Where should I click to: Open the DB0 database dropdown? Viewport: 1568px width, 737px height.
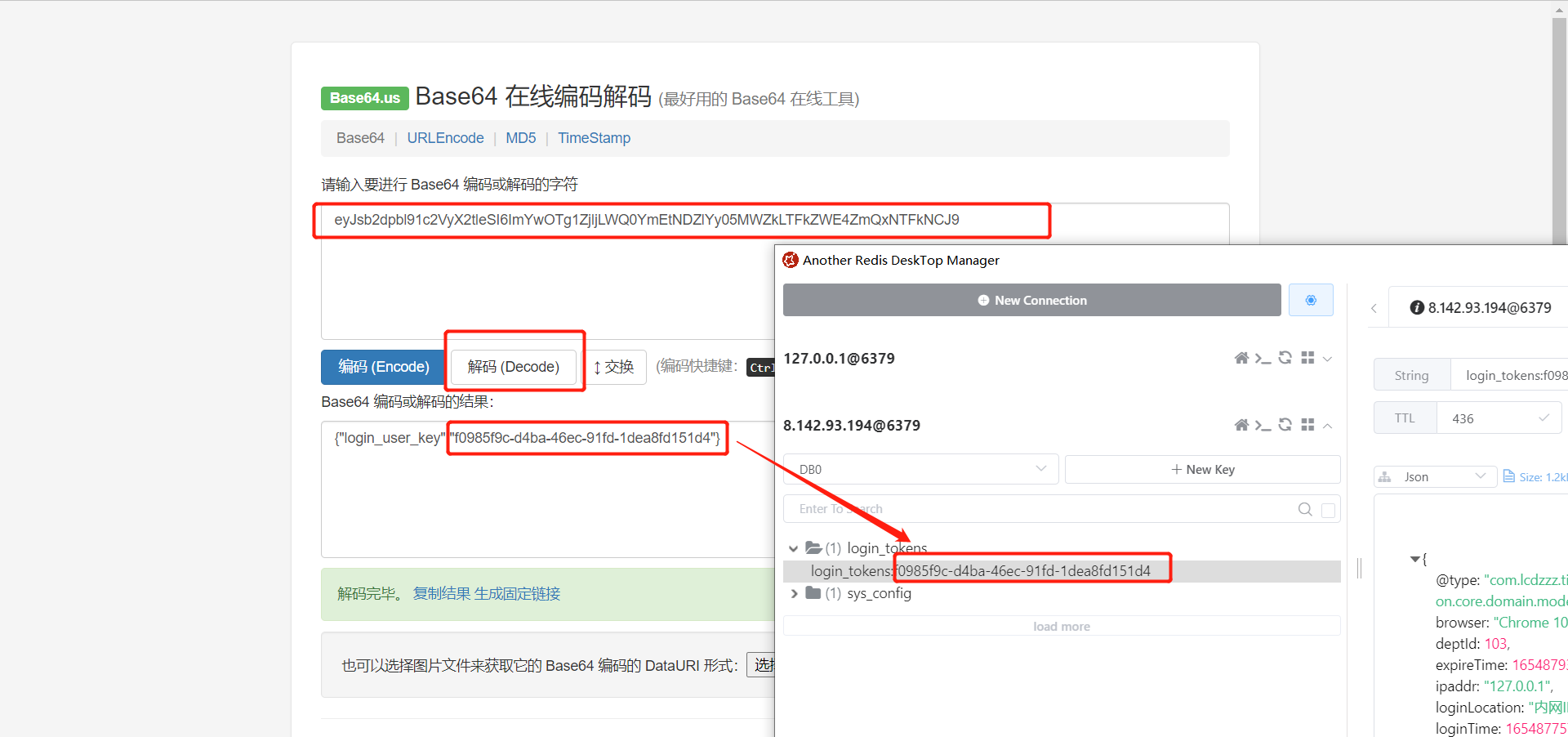click(x=920, y=469)
